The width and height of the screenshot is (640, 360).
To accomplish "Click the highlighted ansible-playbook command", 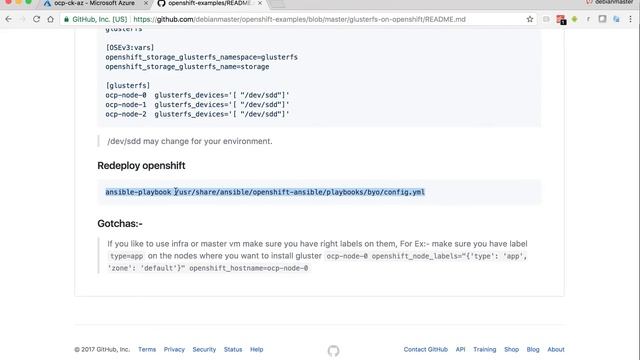I will [x=265, y=192].
